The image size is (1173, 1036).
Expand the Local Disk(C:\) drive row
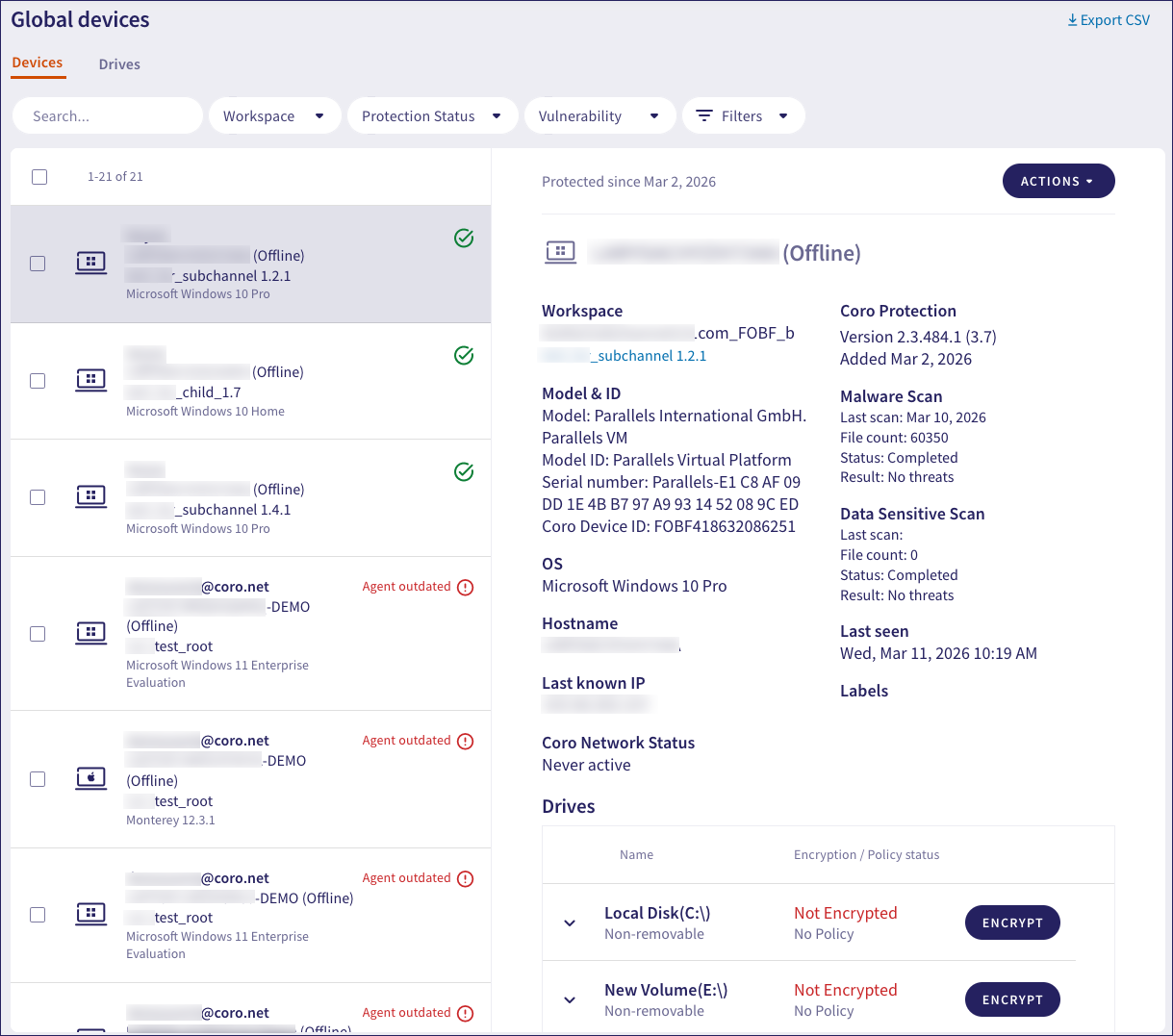[x=570, y=923]
